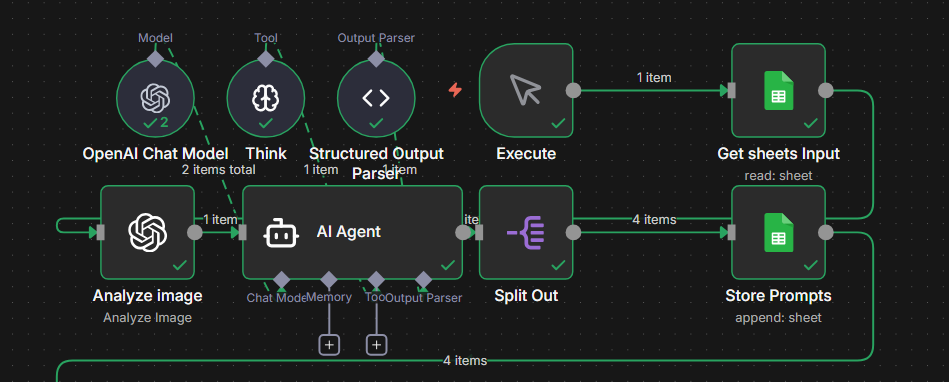The width and height of the screenshot is (949, 382).
Task: Click the AI Agent input connector
Action: click(x=243, y=232)
